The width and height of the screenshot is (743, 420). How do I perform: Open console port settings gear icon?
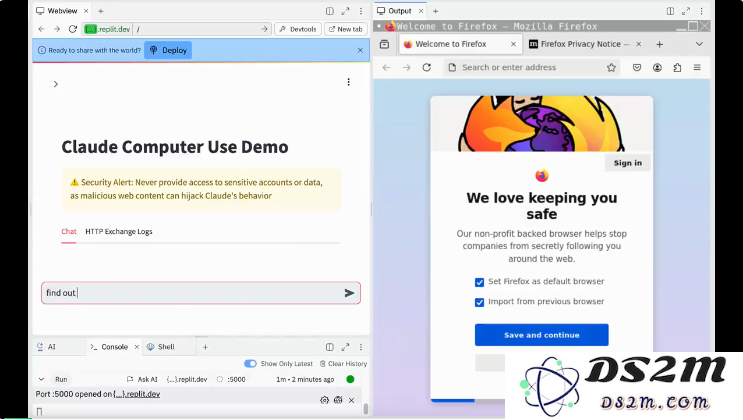pyautogui.click(x=324, y=400)
